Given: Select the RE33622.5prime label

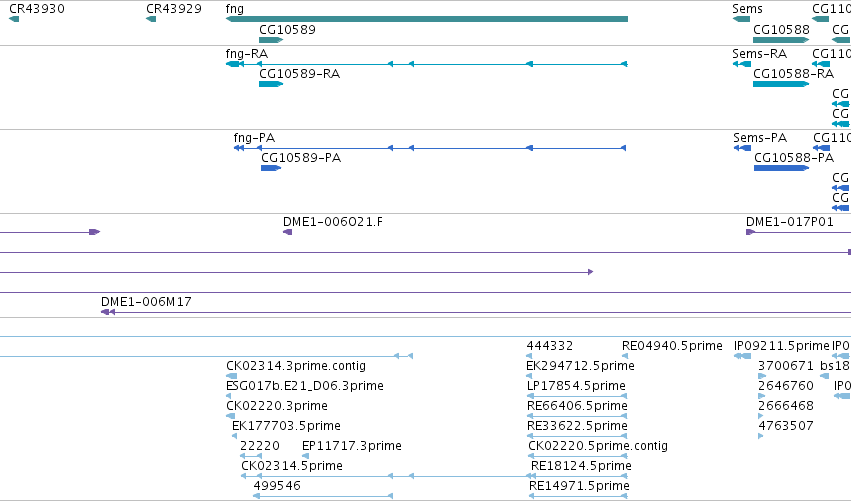Looking at the screenshot, I should click(577, 426).
